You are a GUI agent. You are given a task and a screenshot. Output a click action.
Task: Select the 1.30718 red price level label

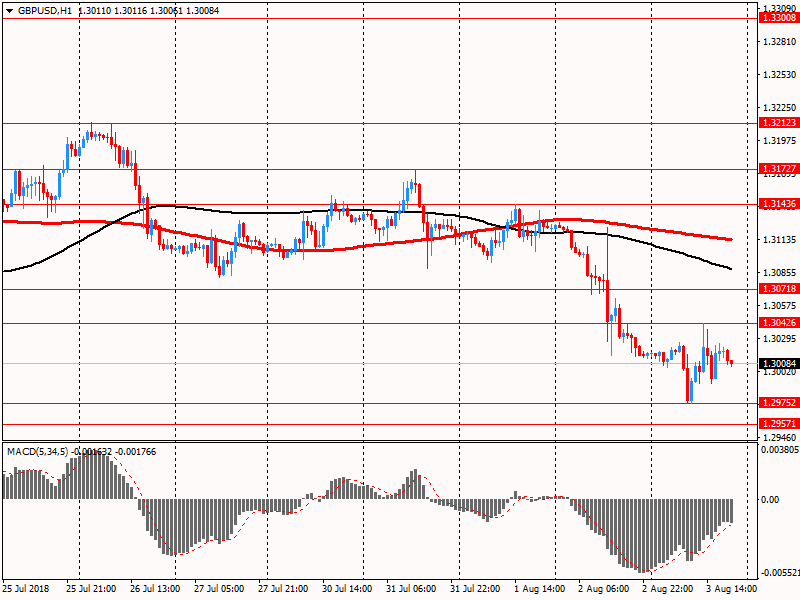click(x=778, y=289)
